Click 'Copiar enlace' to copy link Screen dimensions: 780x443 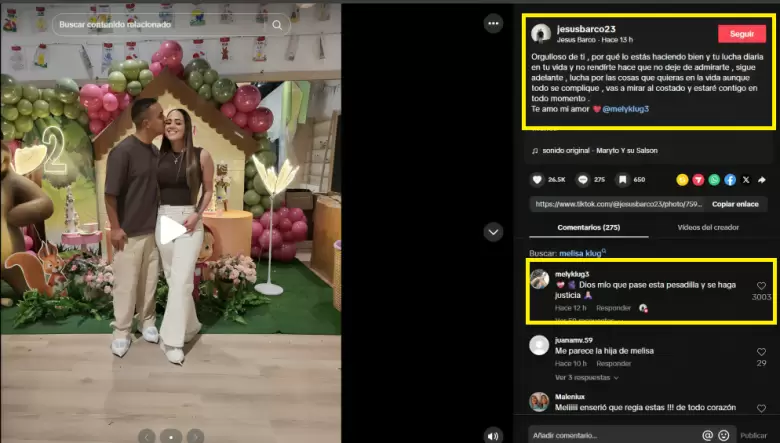[735, 204]
